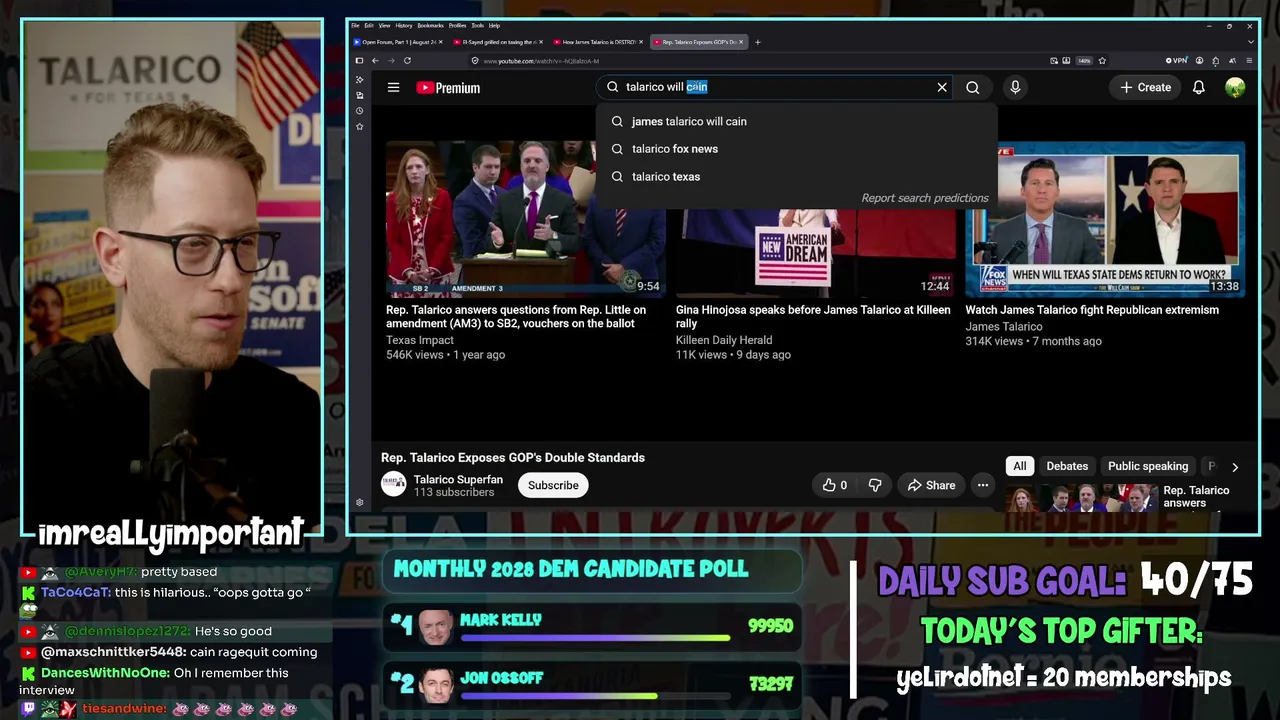Open Talarico Superfan channel name
Screen dimensions: 1280x720
point(458,479)
